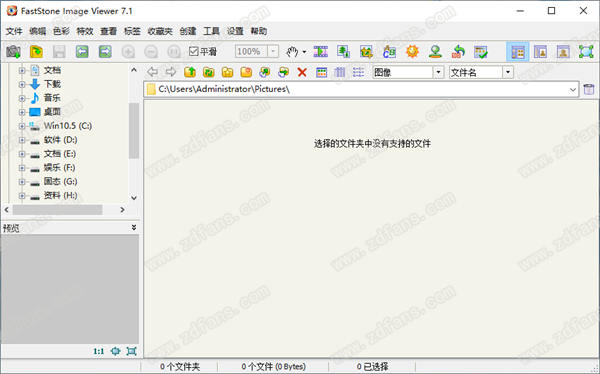Open the 查看 menu
The width and height of the screenshot is (600, 374).
point(109,31)
